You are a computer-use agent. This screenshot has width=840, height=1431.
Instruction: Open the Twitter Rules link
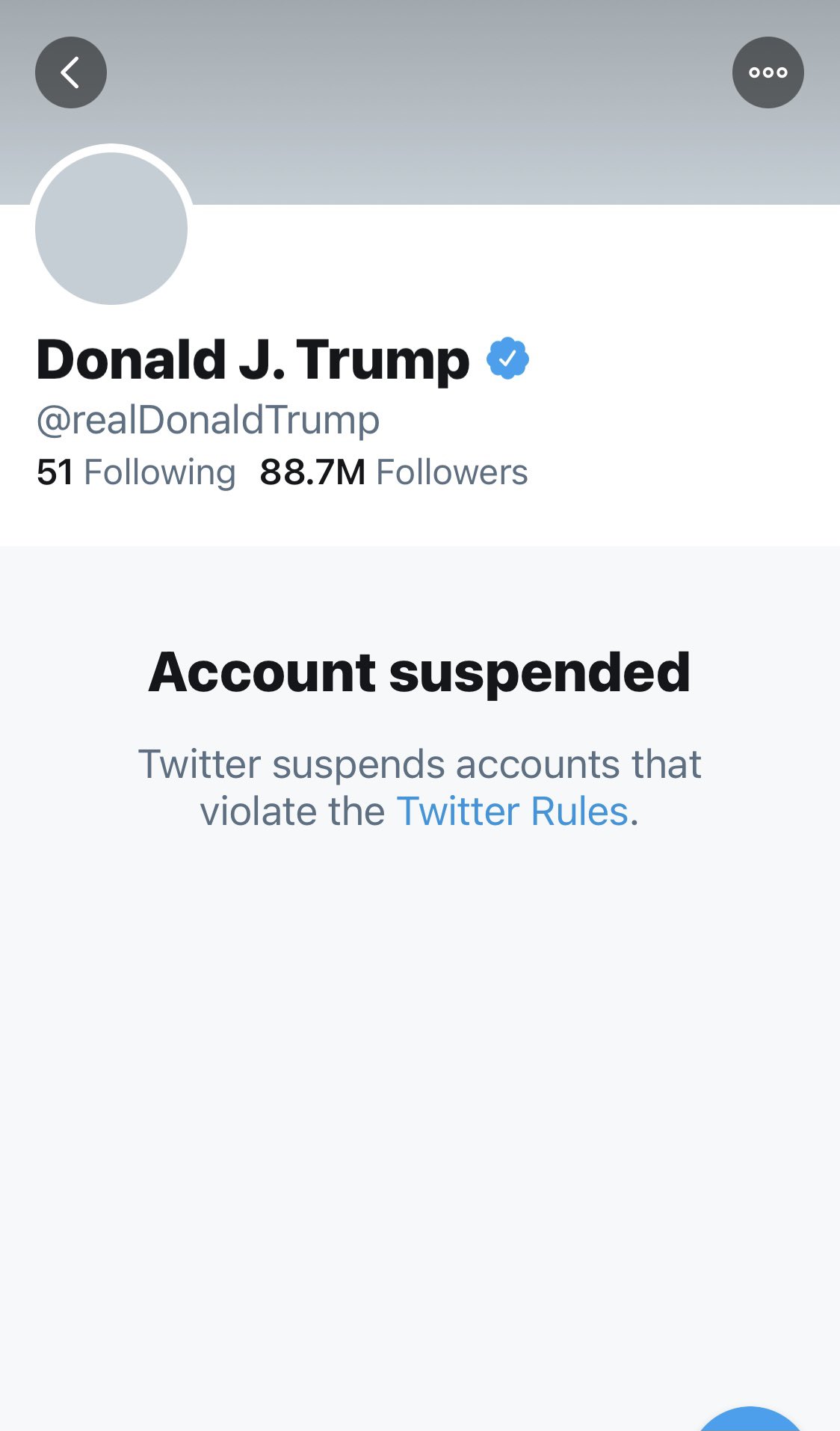pyautogui.click(x=512, y=812)
